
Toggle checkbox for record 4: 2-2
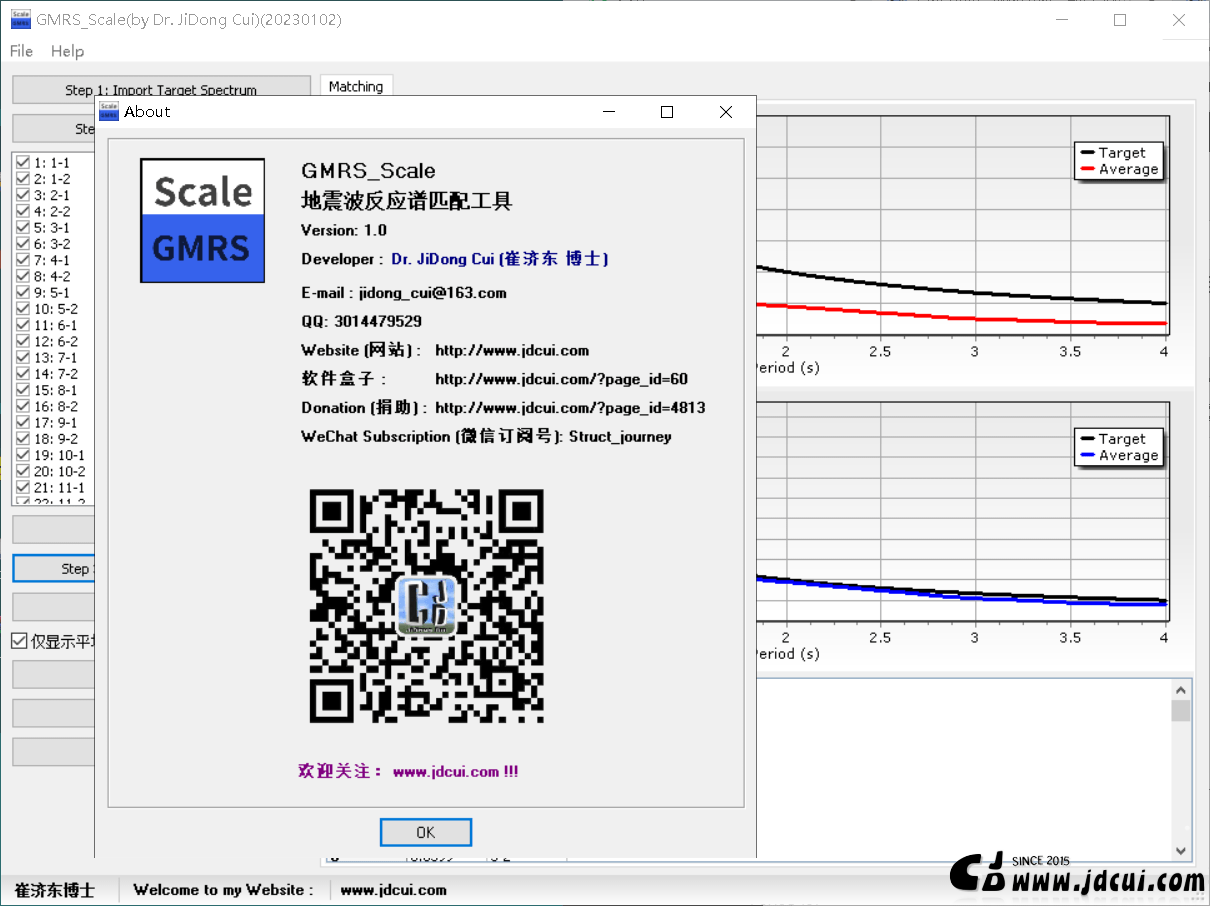click(x=23, y=211)
